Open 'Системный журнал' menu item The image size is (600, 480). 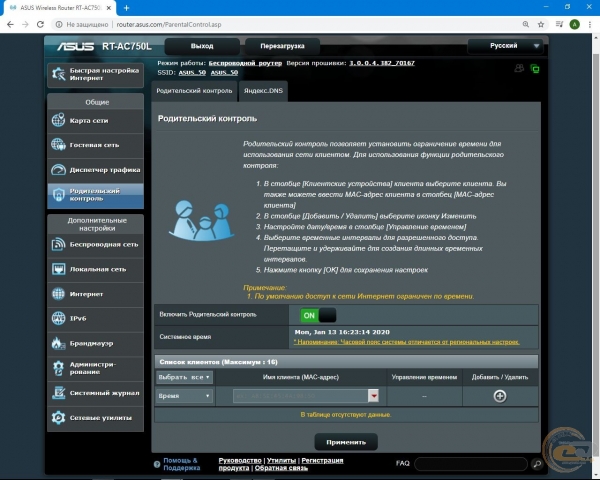(95, 393)
